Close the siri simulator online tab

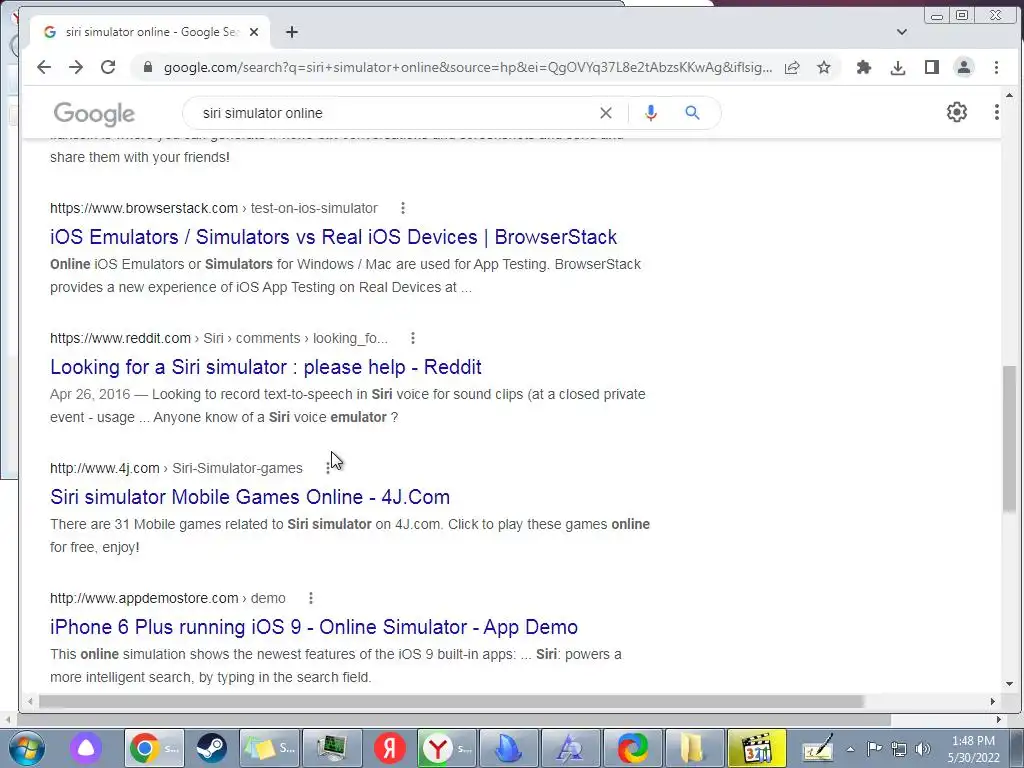coord(254,32)
